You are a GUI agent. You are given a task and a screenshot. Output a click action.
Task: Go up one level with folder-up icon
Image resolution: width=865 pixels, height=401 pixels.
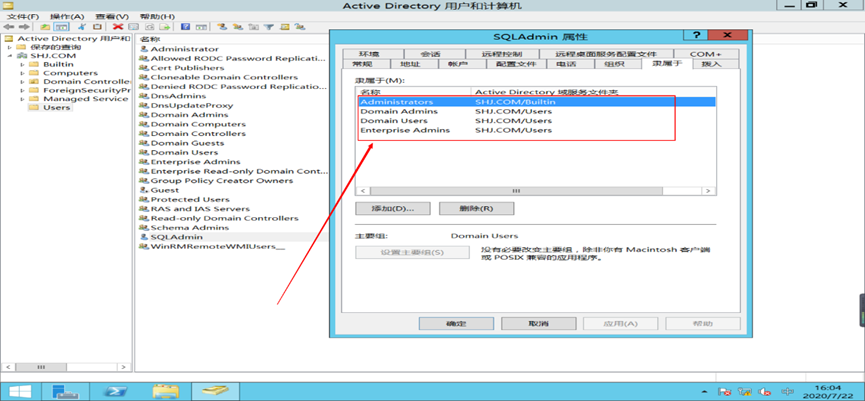[x=45, y=26]
